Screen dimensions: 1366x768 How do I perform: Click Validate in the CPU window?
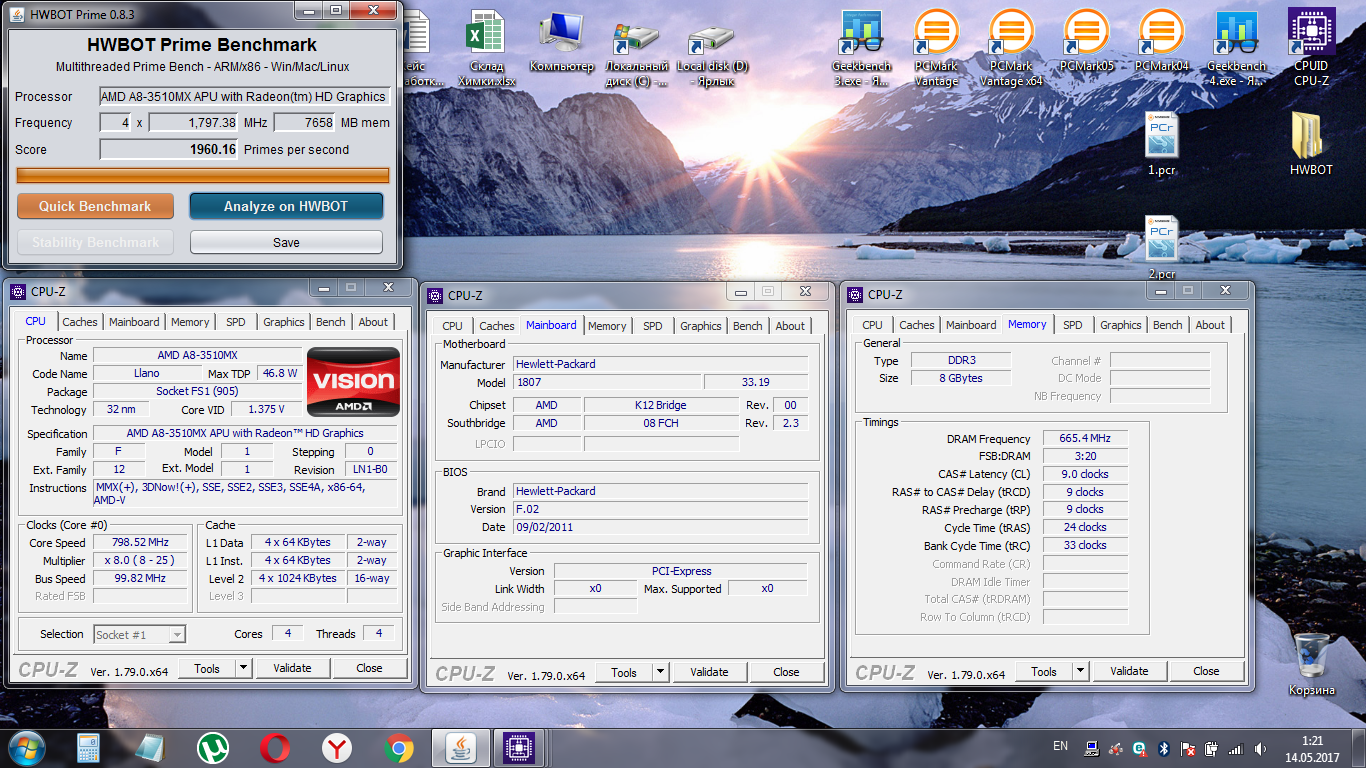(292, 668)
